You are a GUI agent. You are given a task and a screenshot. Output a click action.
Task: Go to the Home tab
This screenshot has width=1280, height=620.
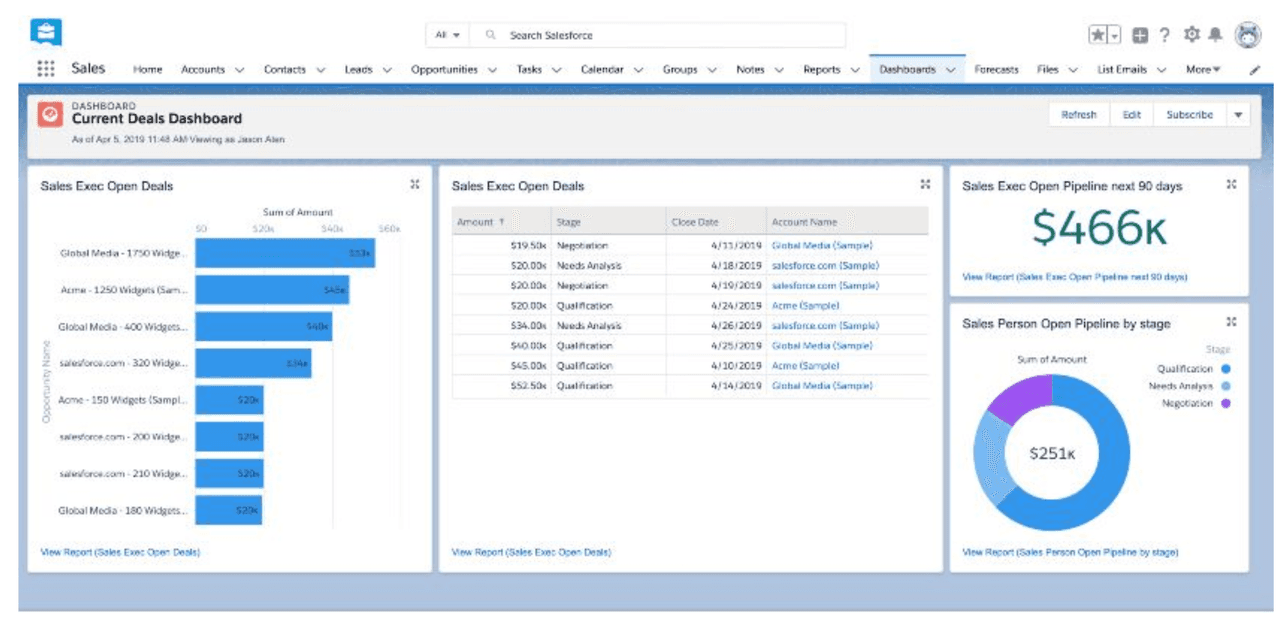click(x=147, y=70)
